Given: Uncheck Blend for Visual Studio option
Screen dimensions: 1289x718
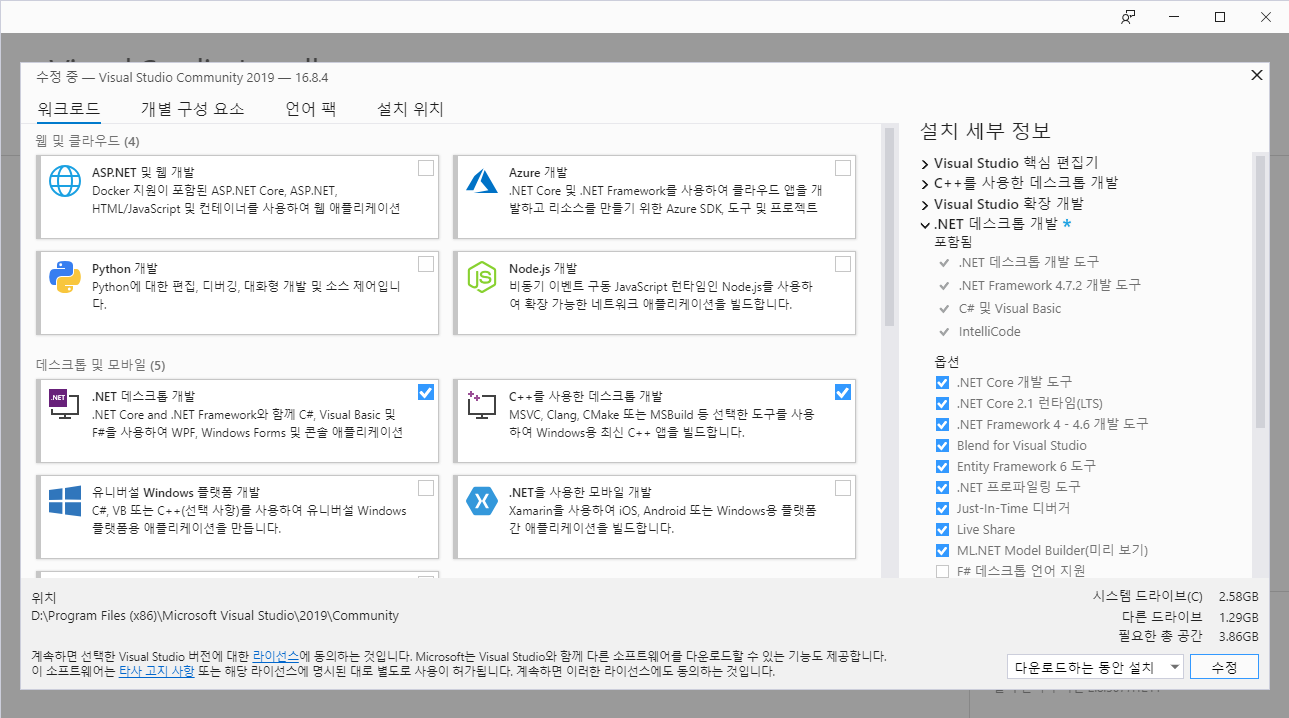Looking at the screenshot, I should click(942, 446).
